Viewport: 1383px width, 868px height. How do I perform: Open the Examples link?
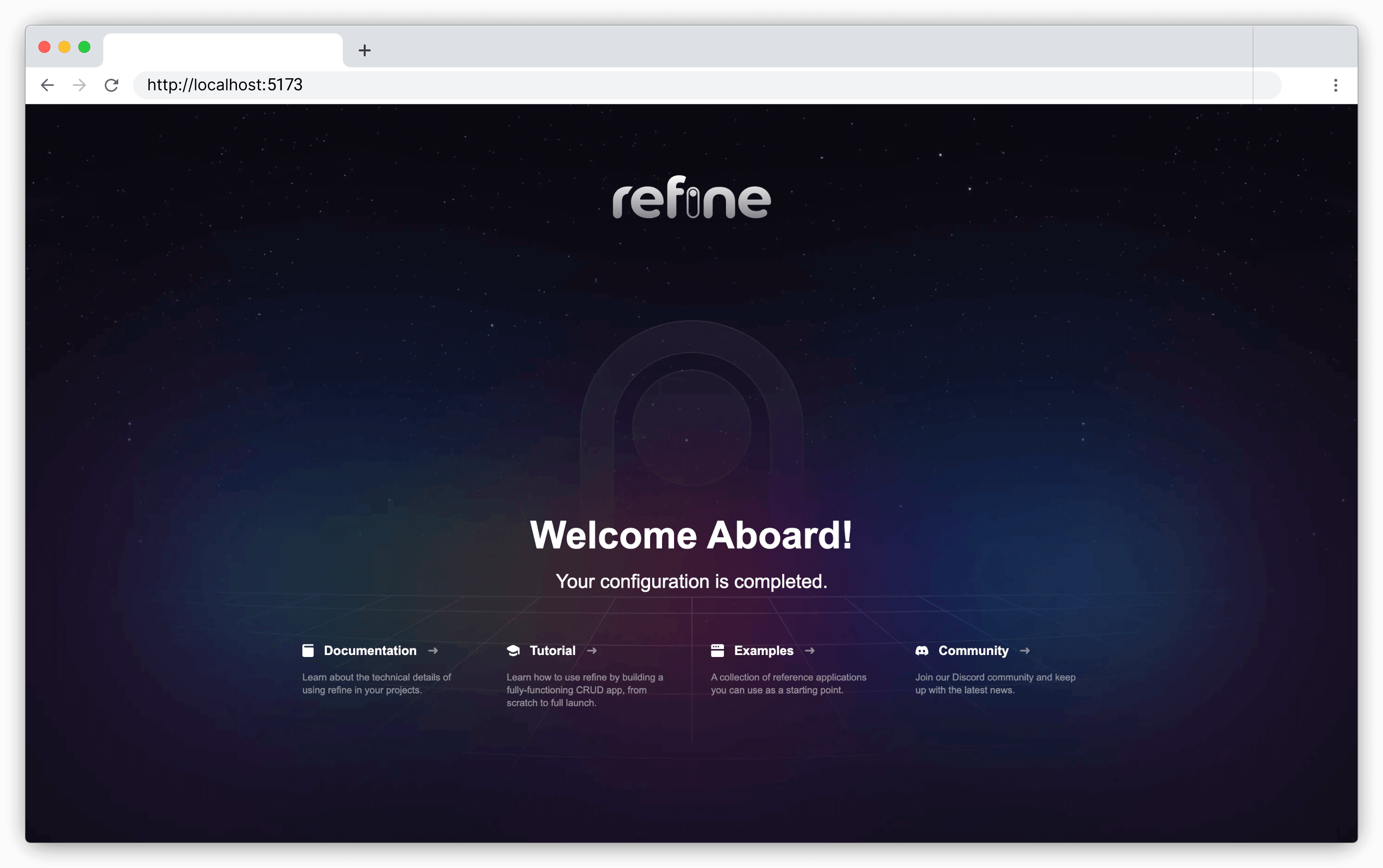point(763,651)
